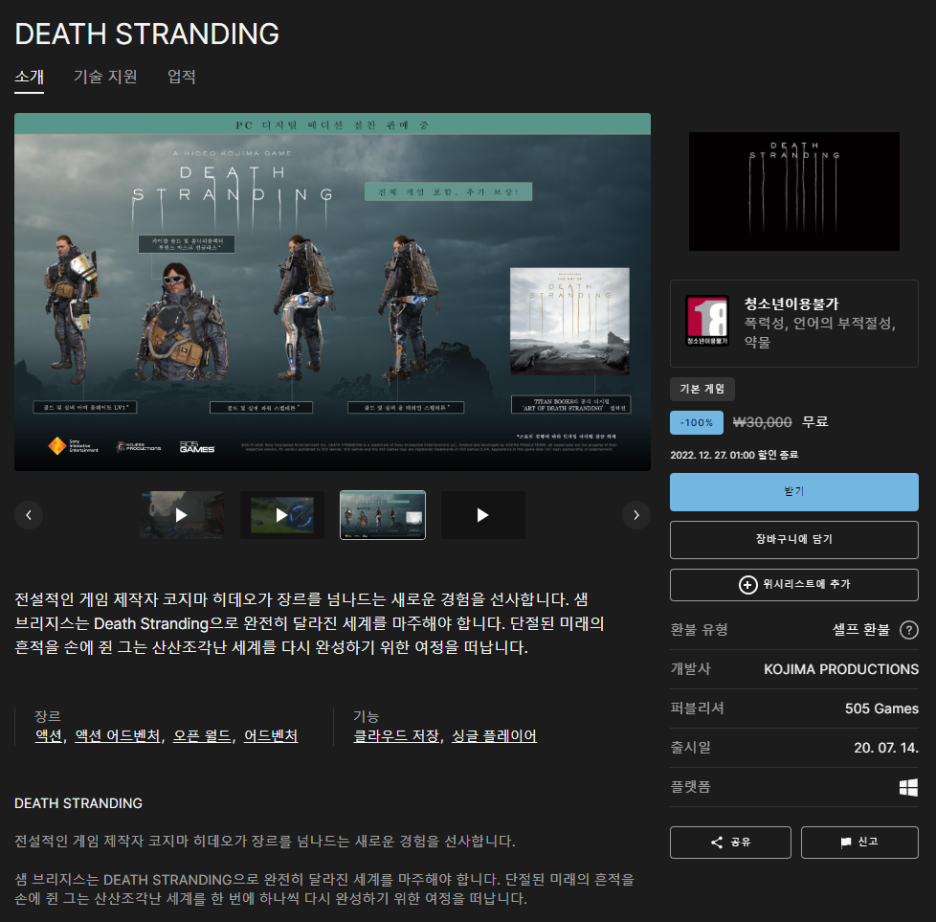The image size is (936, 922).
Task: Open the 액션 genre link
Action: point(49,736)
